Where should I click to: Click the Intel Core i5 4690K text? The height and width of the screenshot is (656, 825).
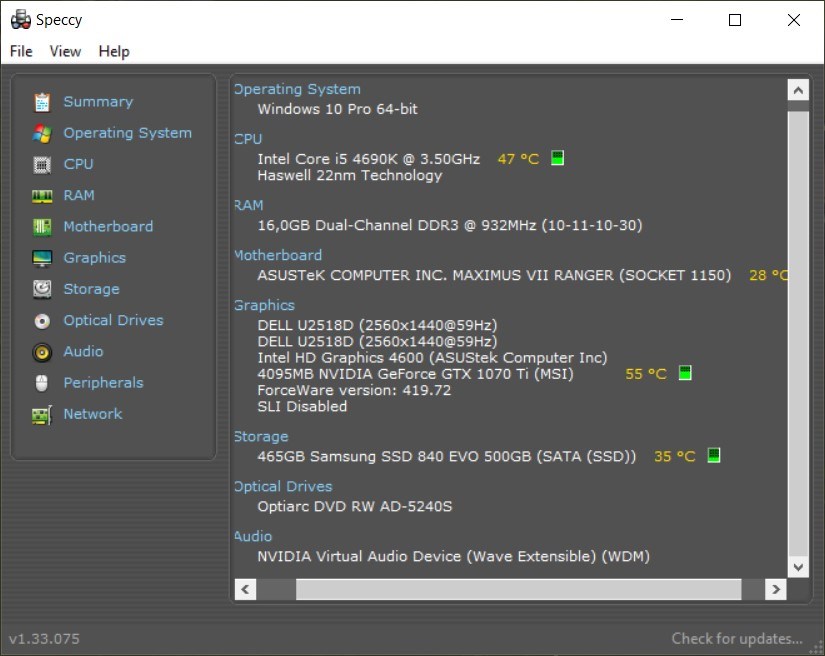click(x=368, y=159)
